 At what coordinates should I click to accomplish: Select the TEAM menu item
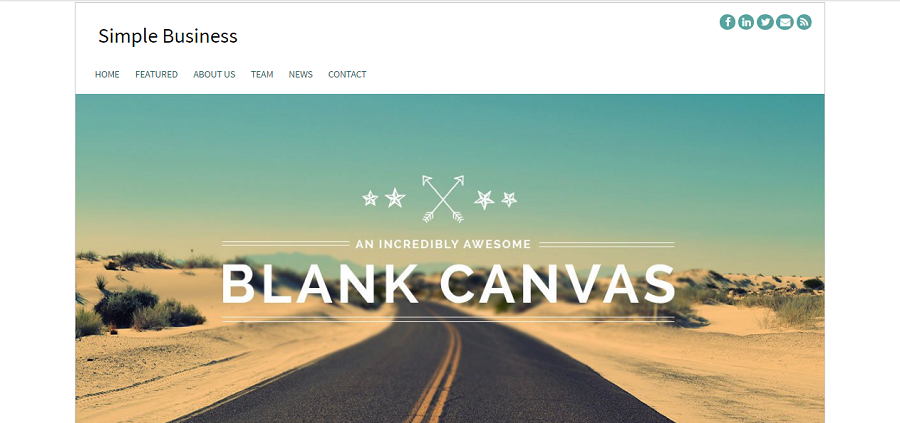click(262, 75)
